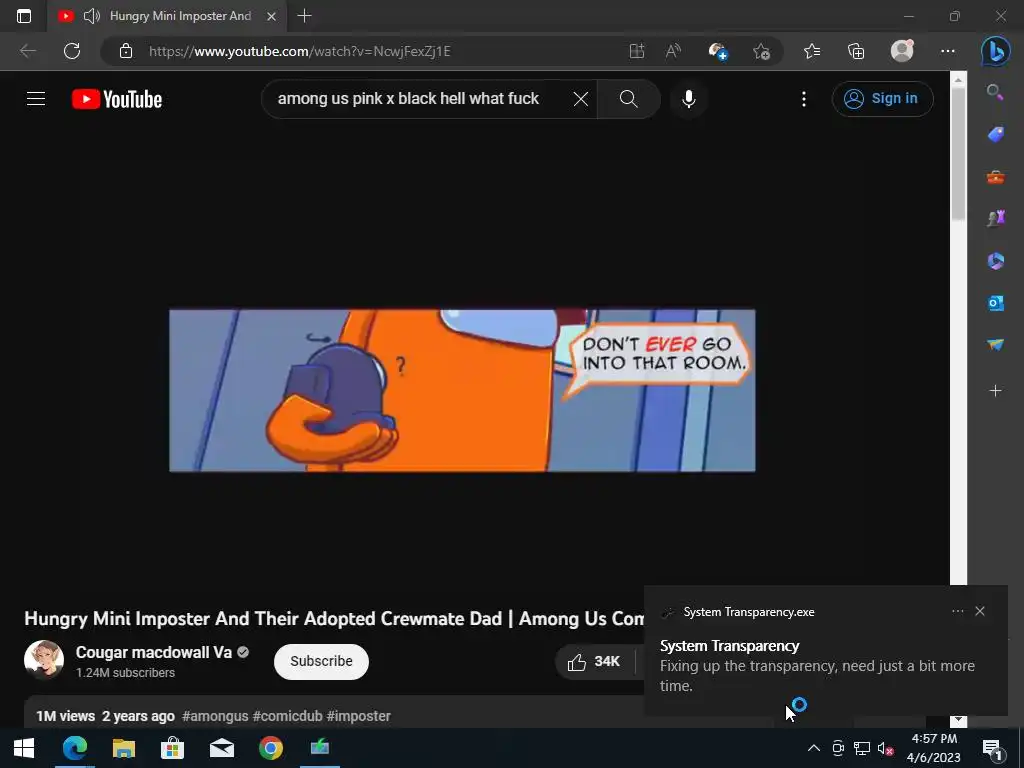
Task: Mute the tab using the speaker icon
Action: 92,16
